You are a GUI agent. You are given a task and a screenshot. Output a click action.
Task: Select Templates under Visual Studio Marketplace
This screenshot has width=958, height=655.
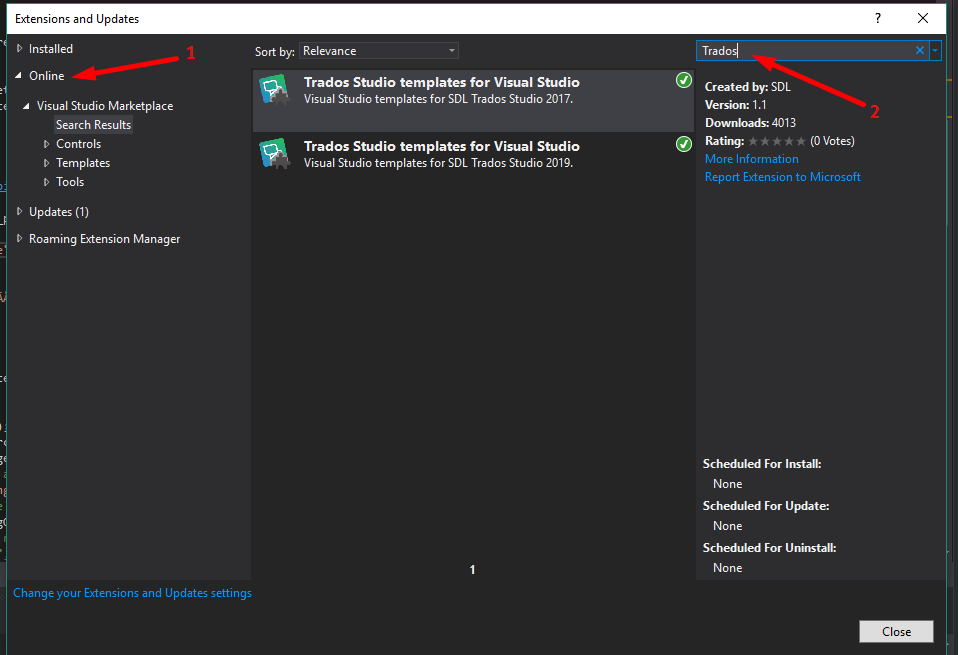pos(83,163)
